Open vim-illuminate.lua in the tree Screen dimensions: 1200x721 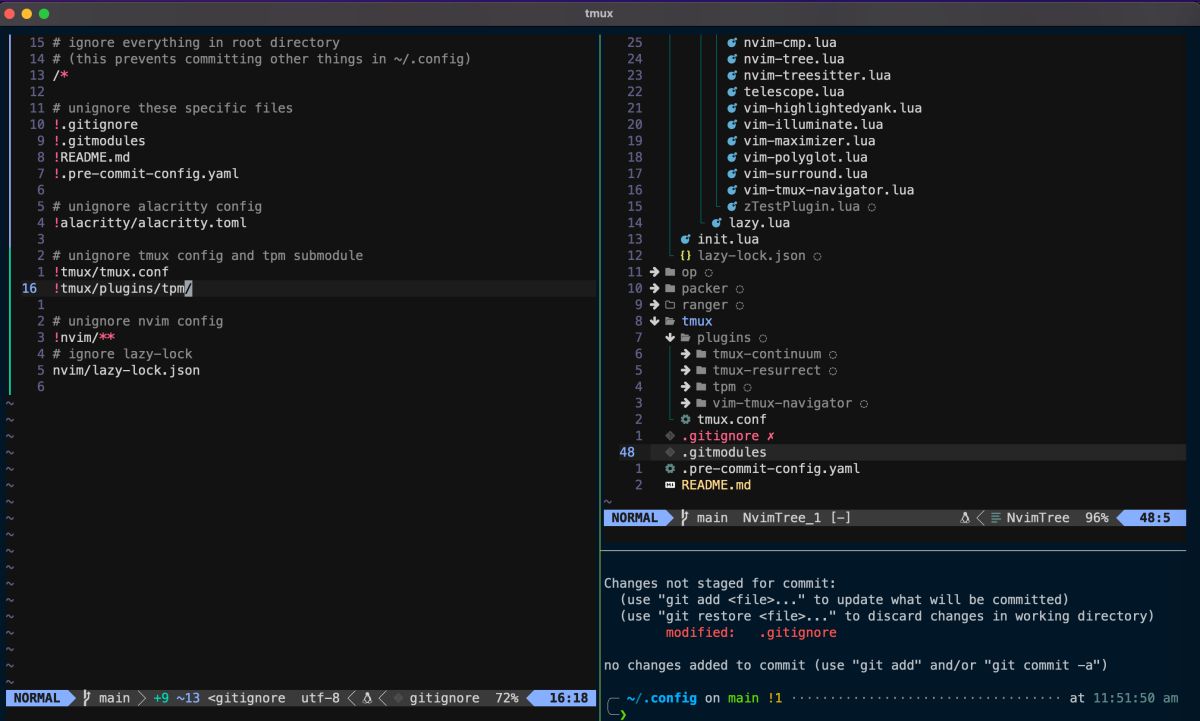tap(813, 125)
